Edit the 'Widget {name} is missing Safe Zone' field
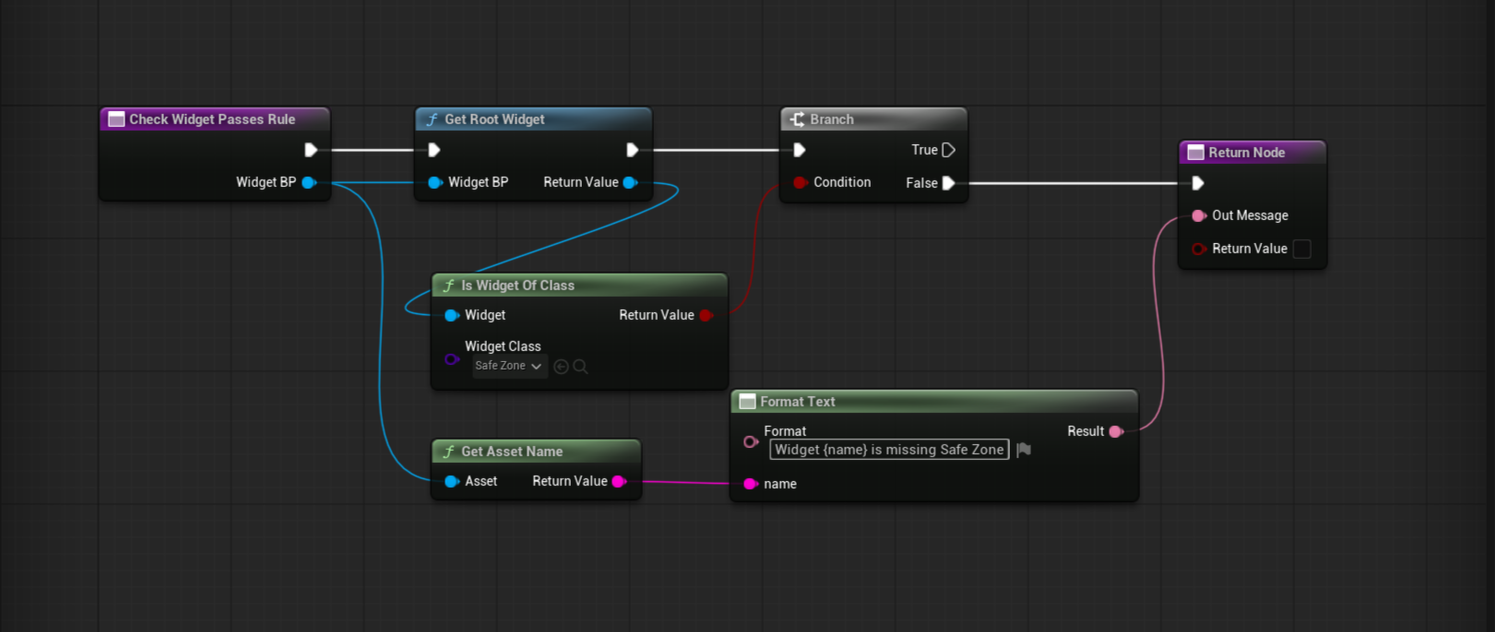 pos(889,450)
